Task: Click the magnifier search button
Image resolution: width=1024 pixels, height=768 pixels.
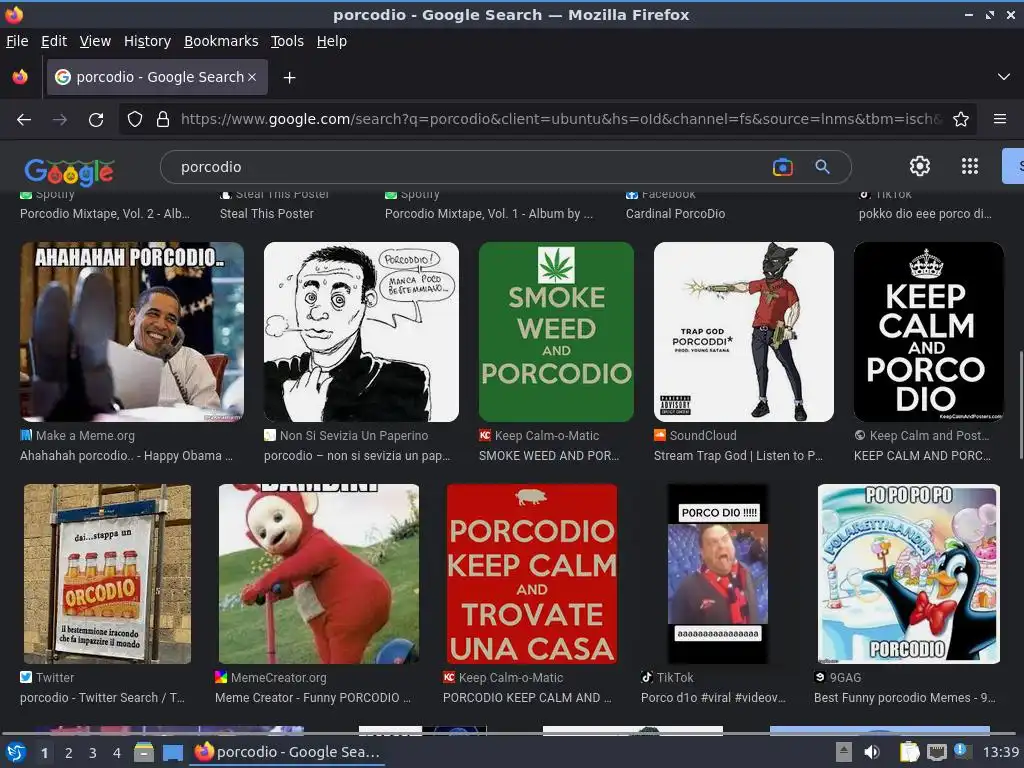Action: [822, 167]
